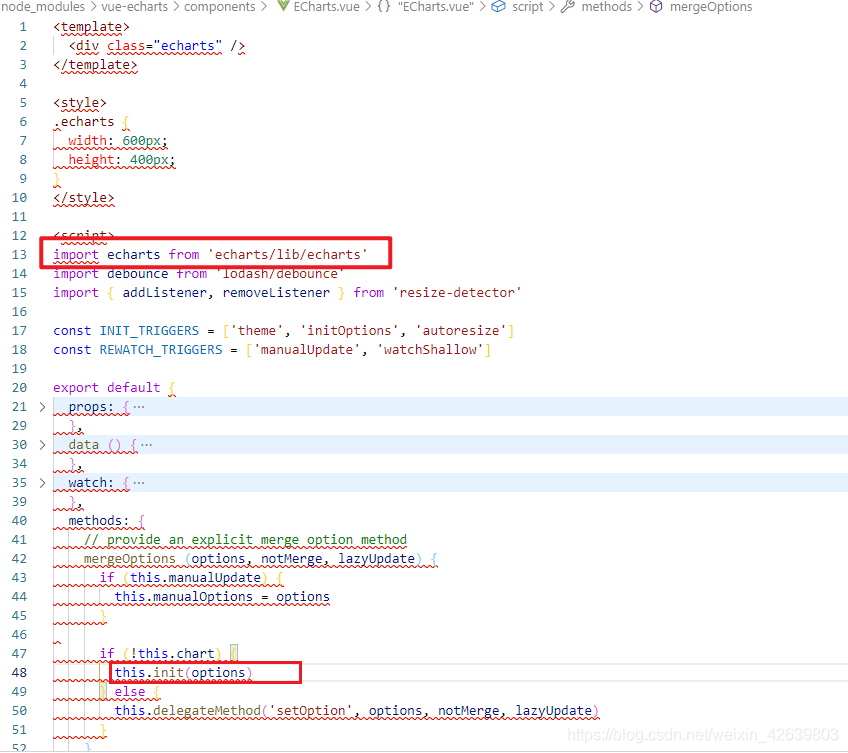Screen dimensions: 848x753
Task: Click the script symbol icon in breadcrumb
Action: click(x=498, y=6)
